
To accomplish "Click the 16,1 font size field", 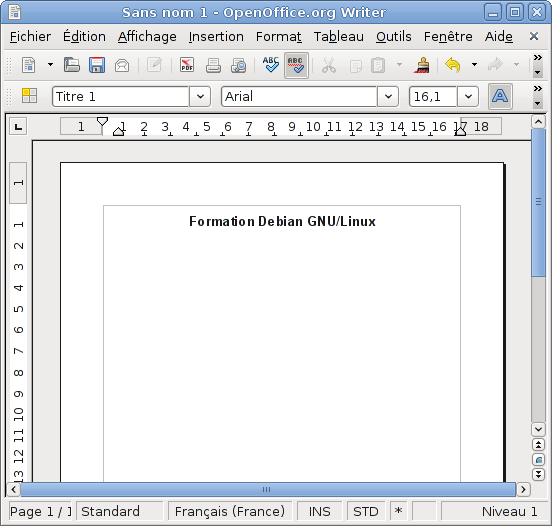I will 433,96.
